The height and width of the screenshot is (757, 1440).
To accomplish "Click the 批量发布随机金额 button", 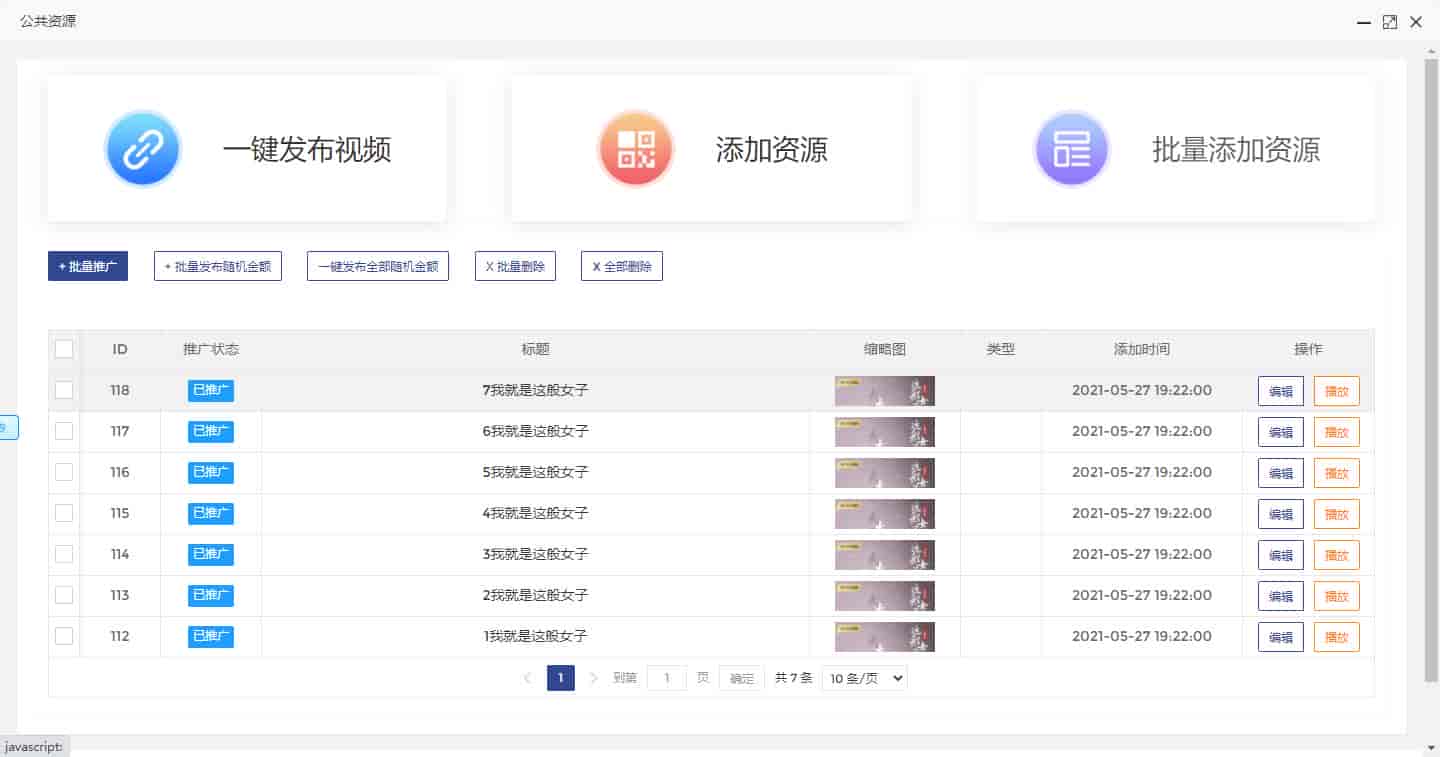I will click(218, 267).
